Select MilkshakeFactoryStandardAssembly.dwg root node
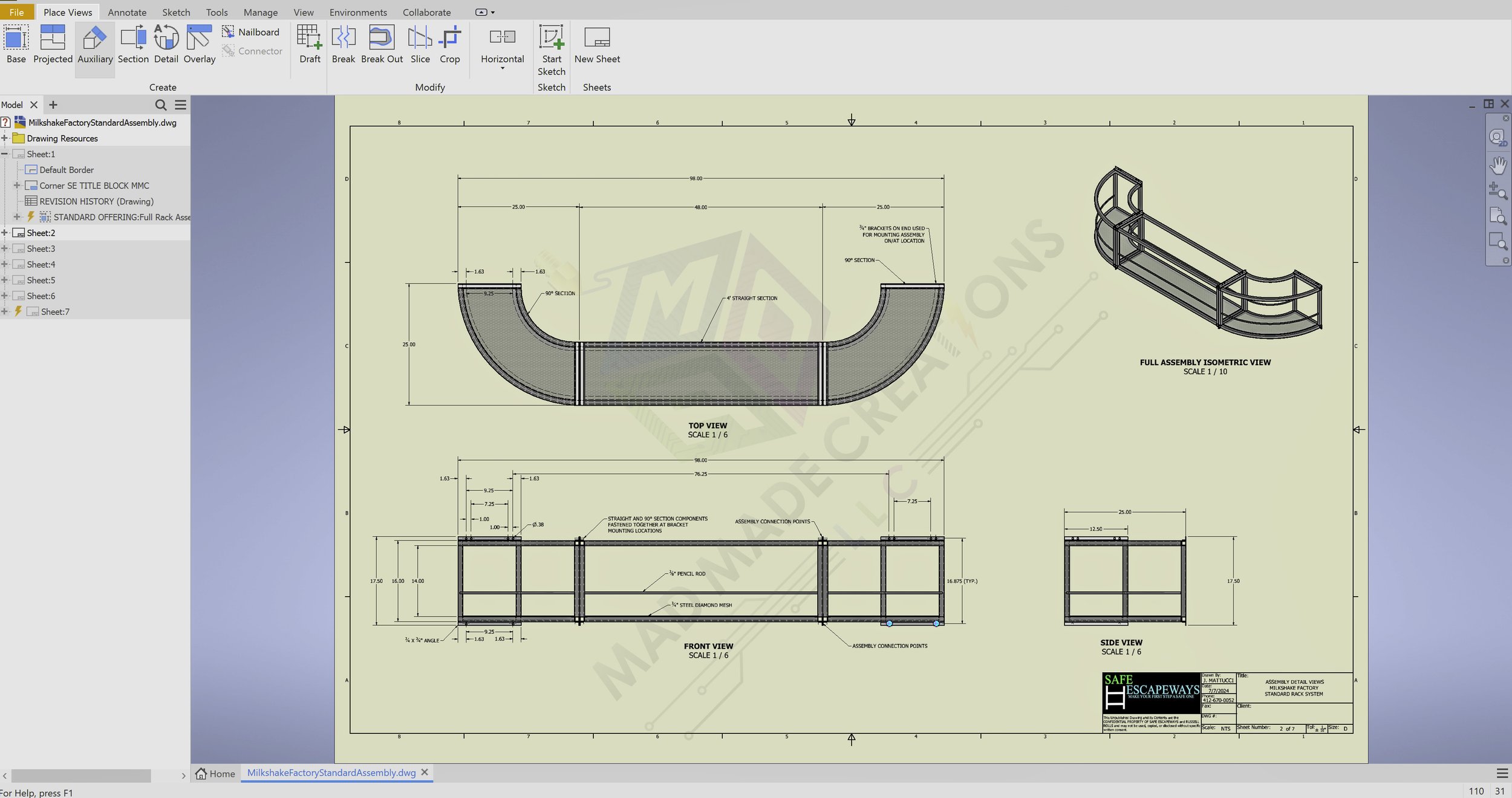1512x798 pixels. click(x=96, y=123)
